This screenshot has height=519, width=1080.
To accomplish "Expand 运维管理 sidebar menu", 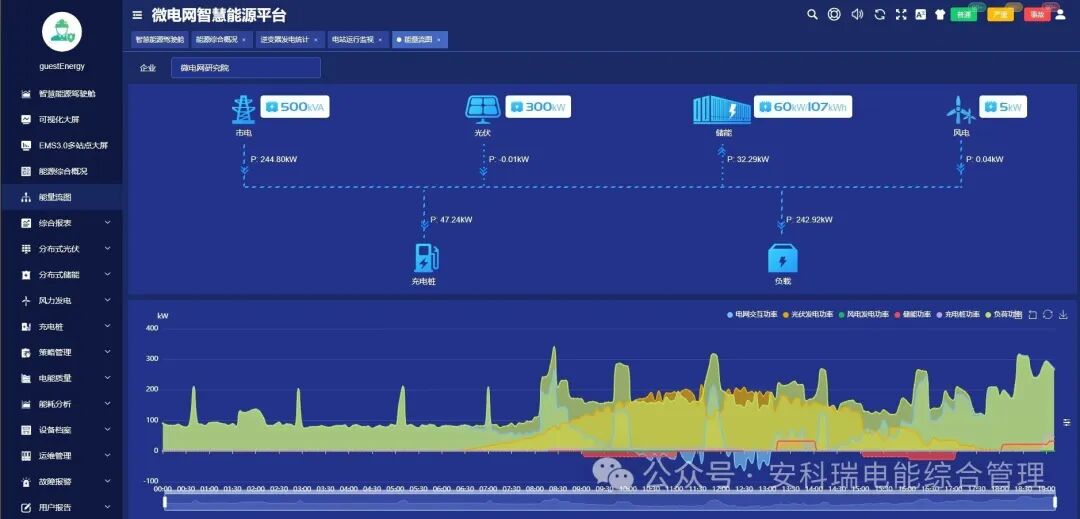I will [62, 456].
